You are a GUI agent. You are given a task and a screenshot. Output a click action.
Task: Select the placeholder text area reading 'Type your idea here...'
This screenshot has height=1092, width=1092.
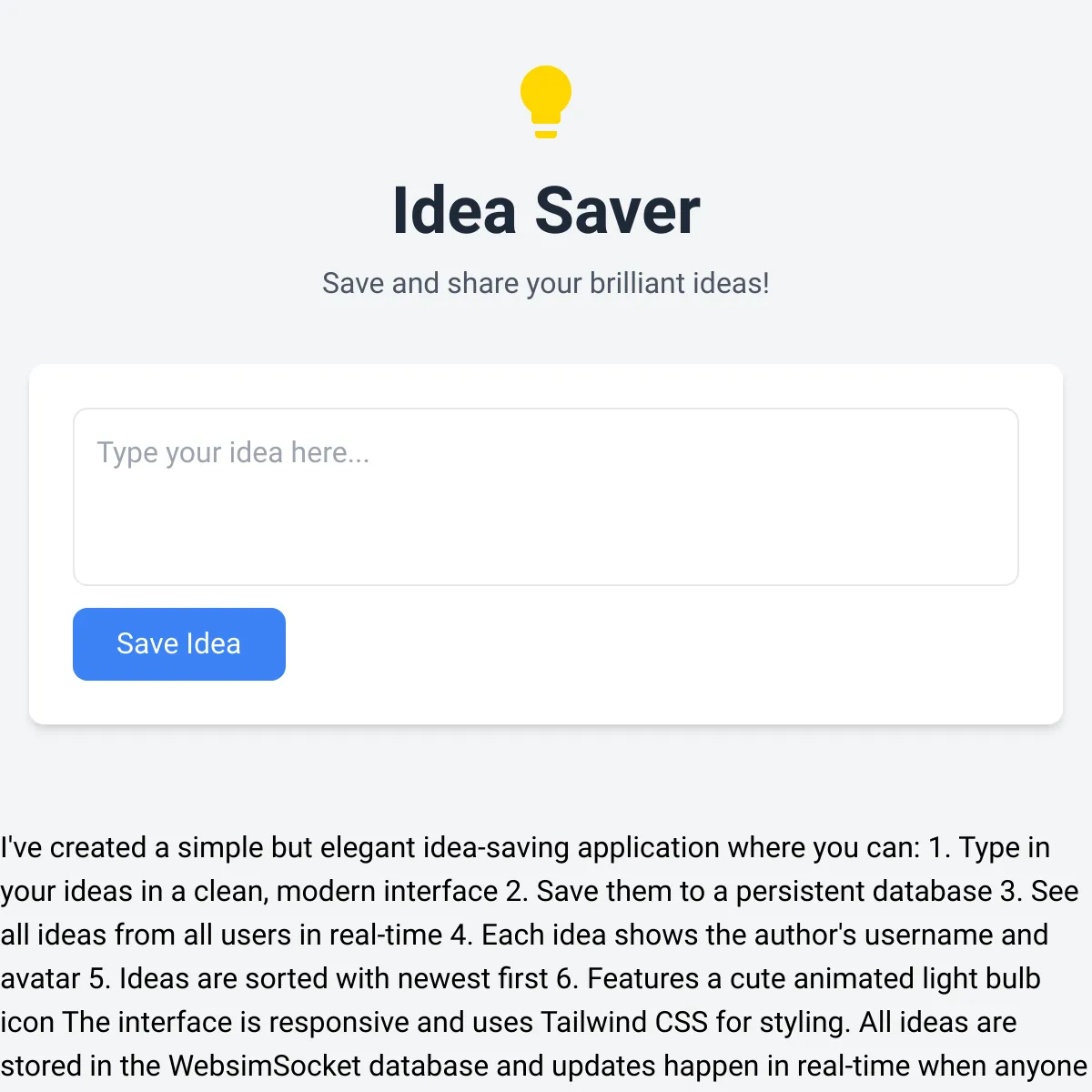[234, 452]
